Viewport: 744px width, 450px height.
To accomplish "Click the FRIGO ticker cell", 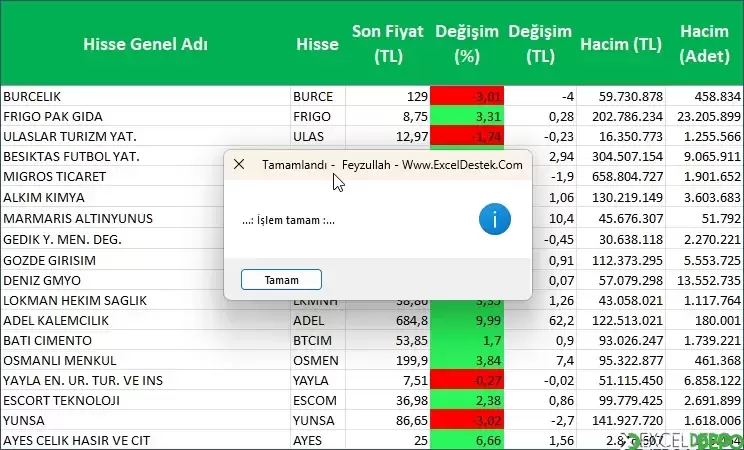I will 318,116.
